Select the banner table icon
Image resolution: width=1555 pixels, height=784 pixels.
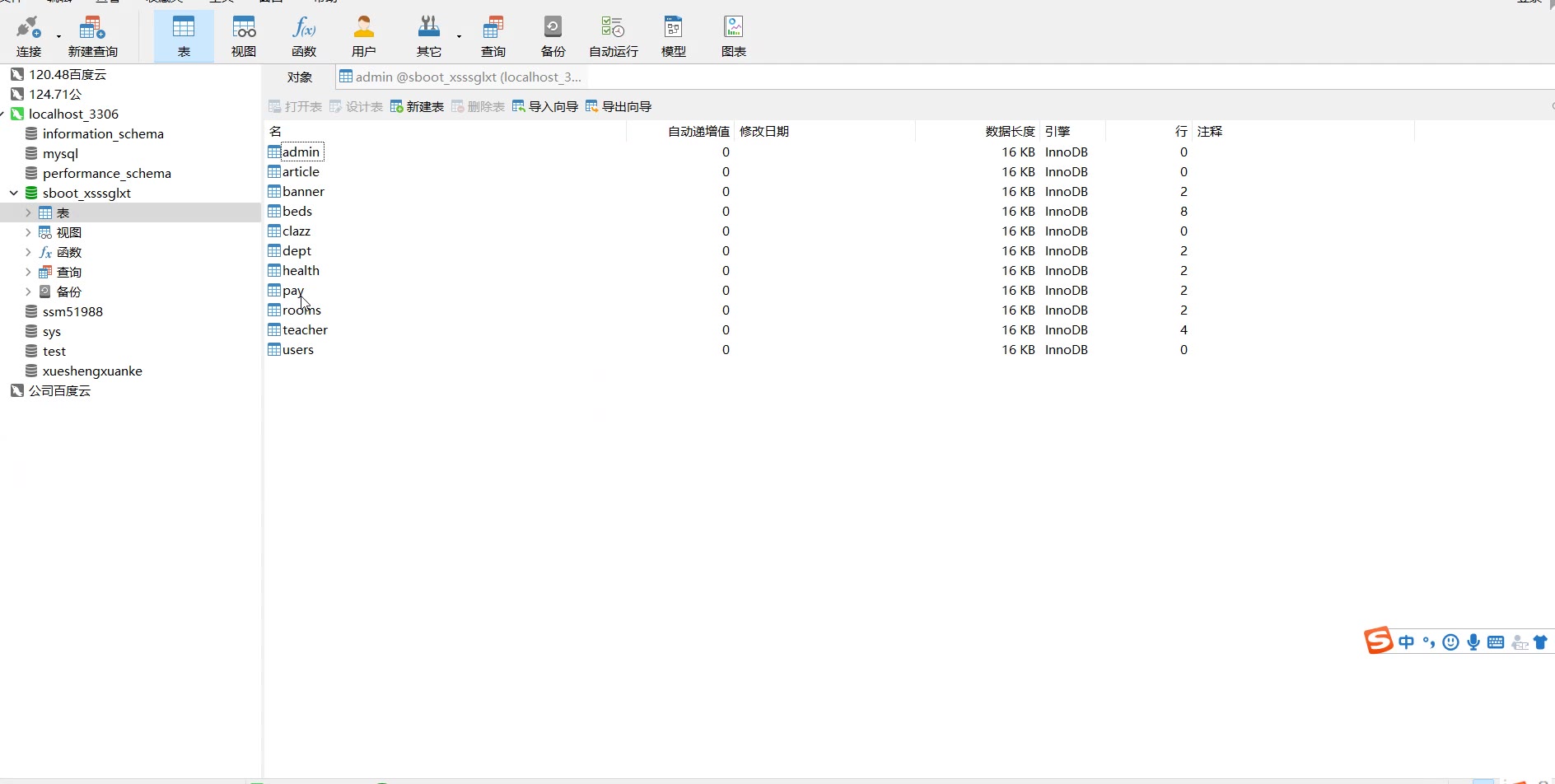point(274,191)
